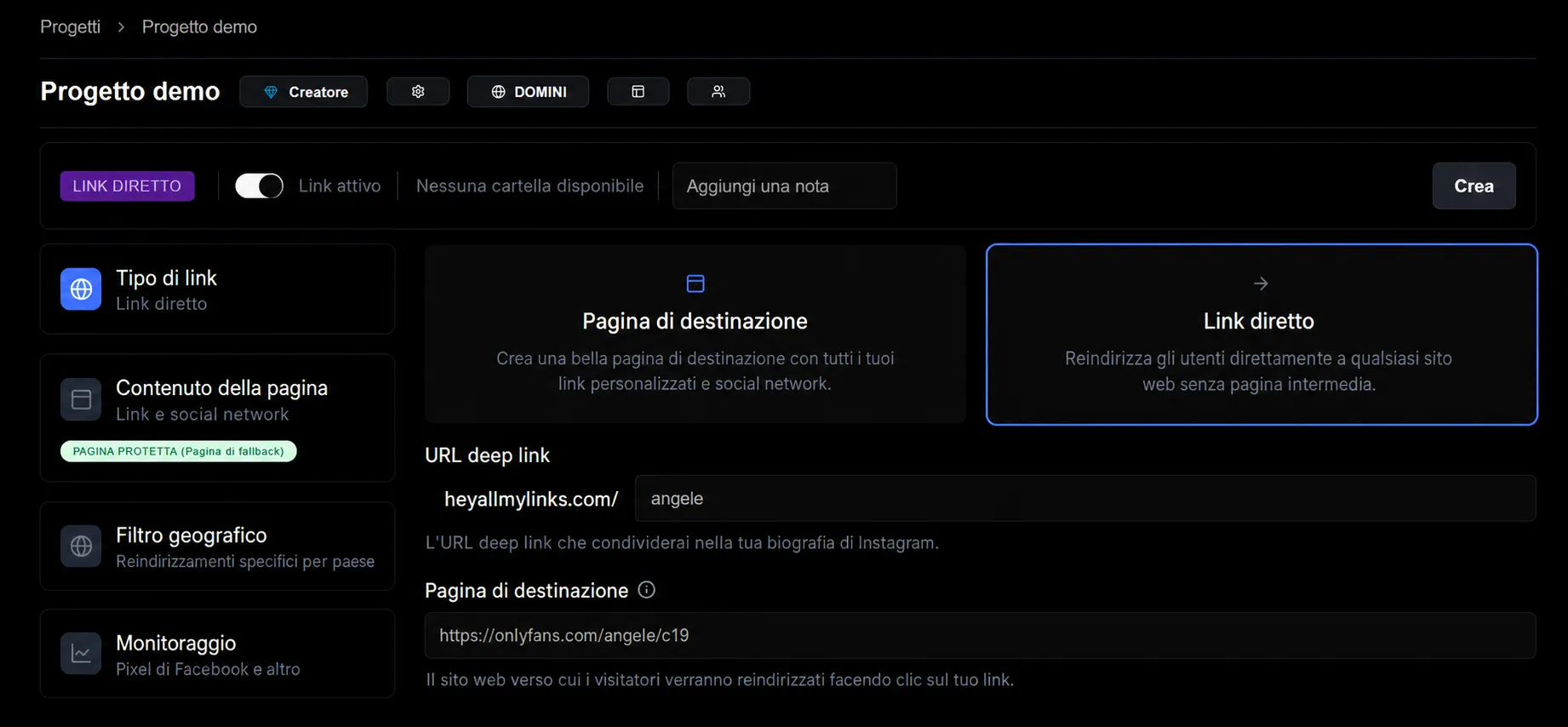
Task: Open the layout panel icon button
Action: tap(638, 91)
